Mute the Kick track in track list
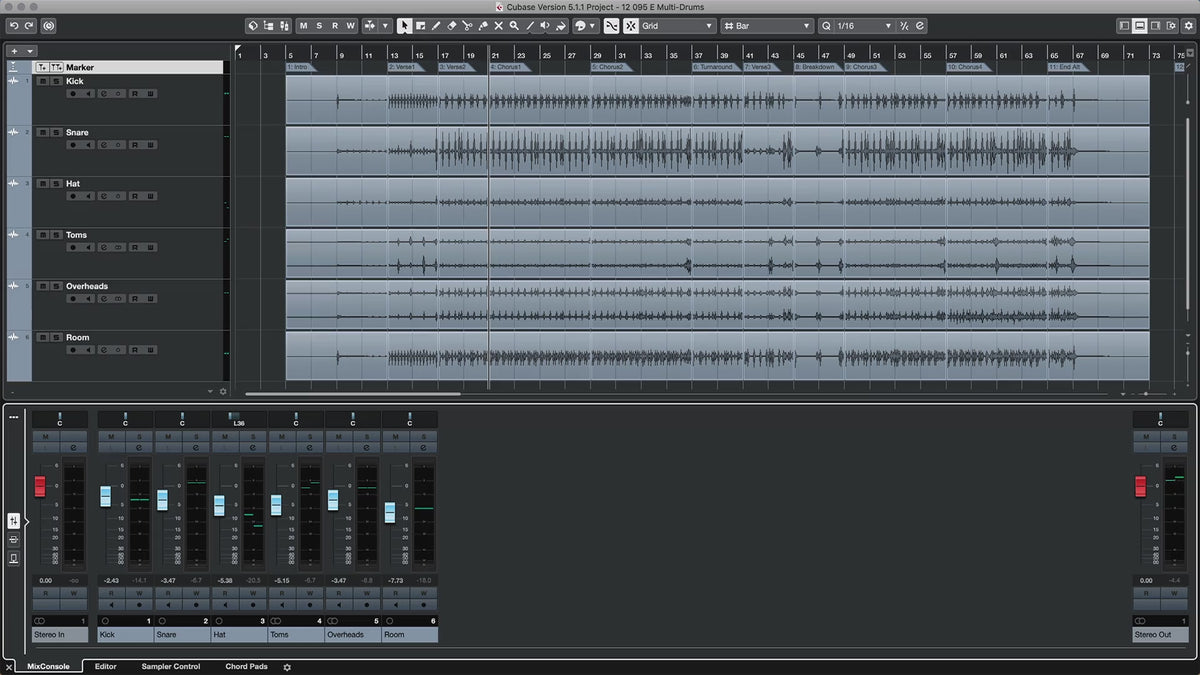 (42, 81)
